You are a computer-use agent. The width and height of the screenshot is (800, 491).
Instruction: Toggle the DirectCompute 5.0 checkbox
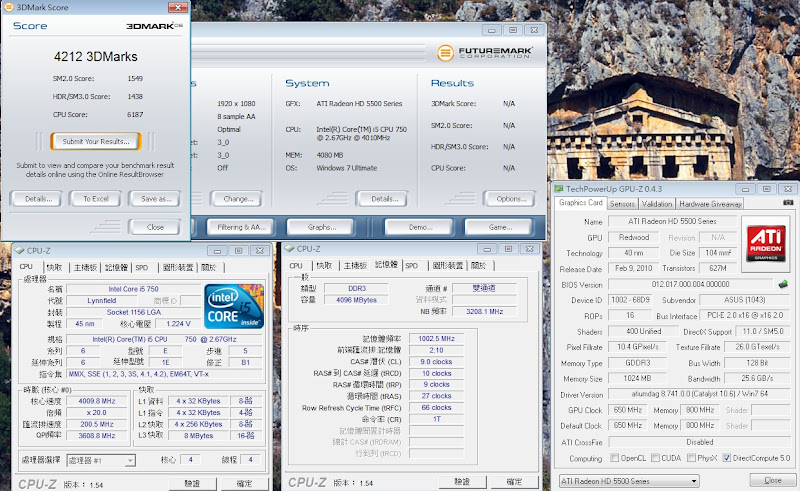pos(727,458)
